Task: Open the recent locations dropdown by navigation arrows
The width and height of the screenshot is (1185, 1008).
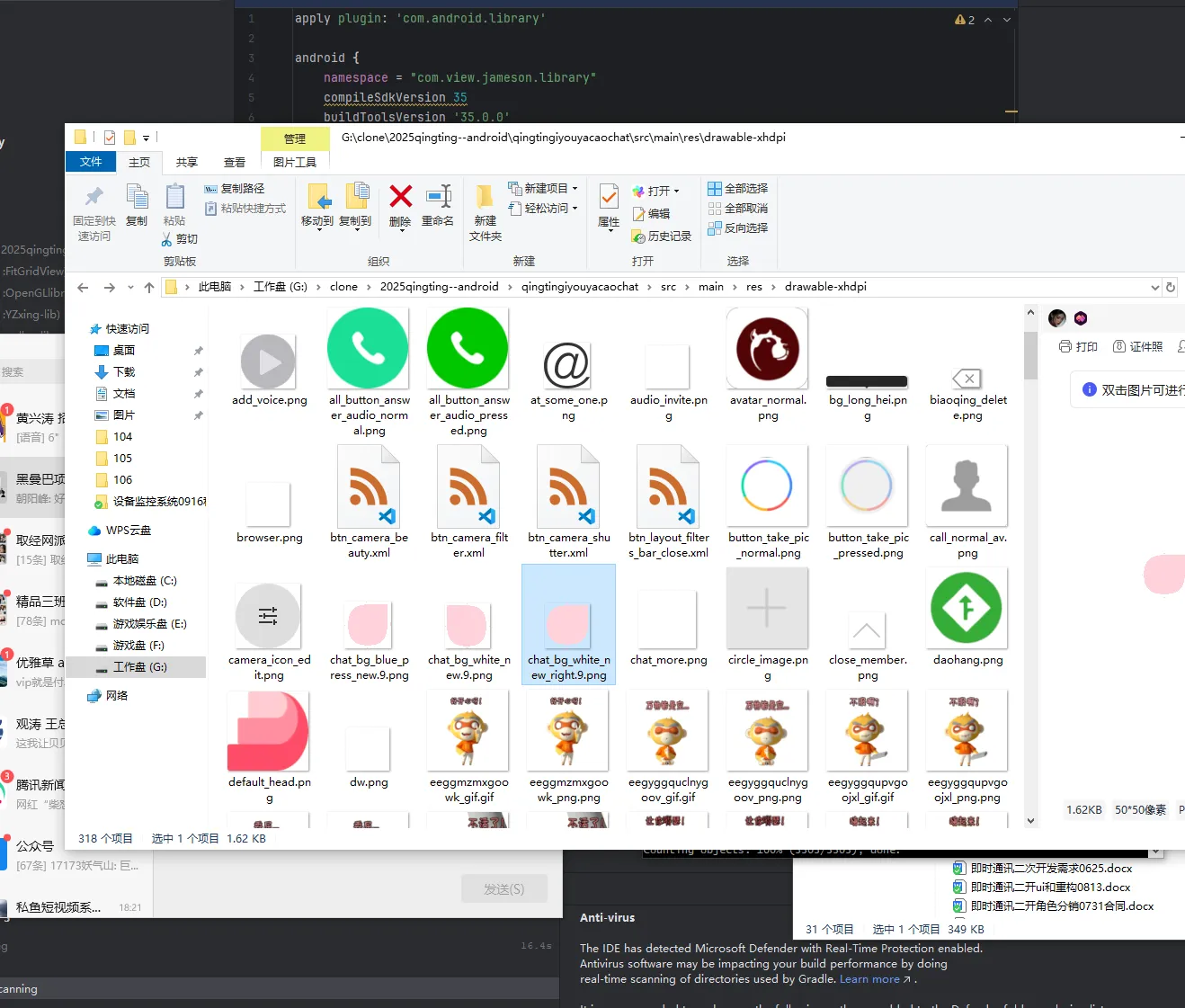Action: point(130,288)
